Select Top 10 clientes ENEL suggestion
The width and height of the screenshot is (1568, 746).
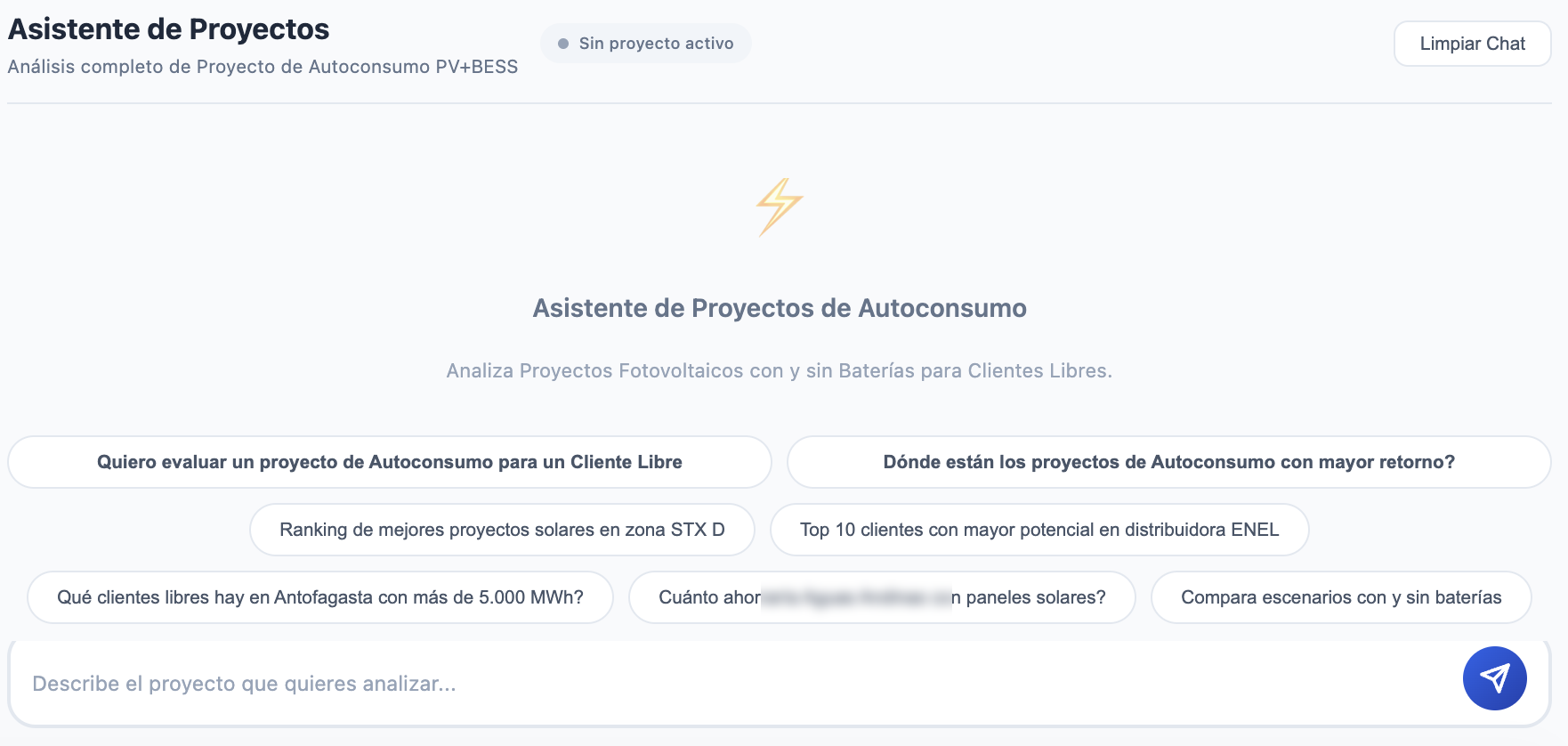tap(1039, 530)
